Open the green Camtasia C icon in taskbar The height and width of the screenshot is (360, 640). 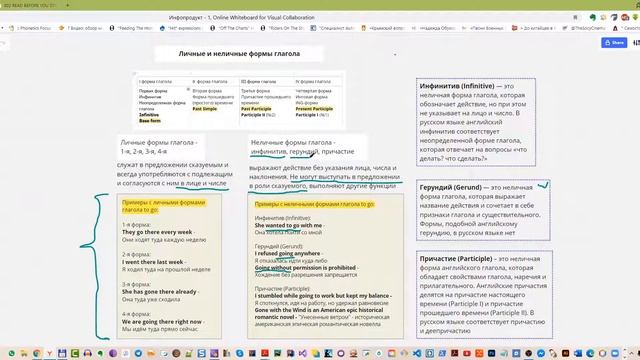pyautogui.click(x=75, y=353)
